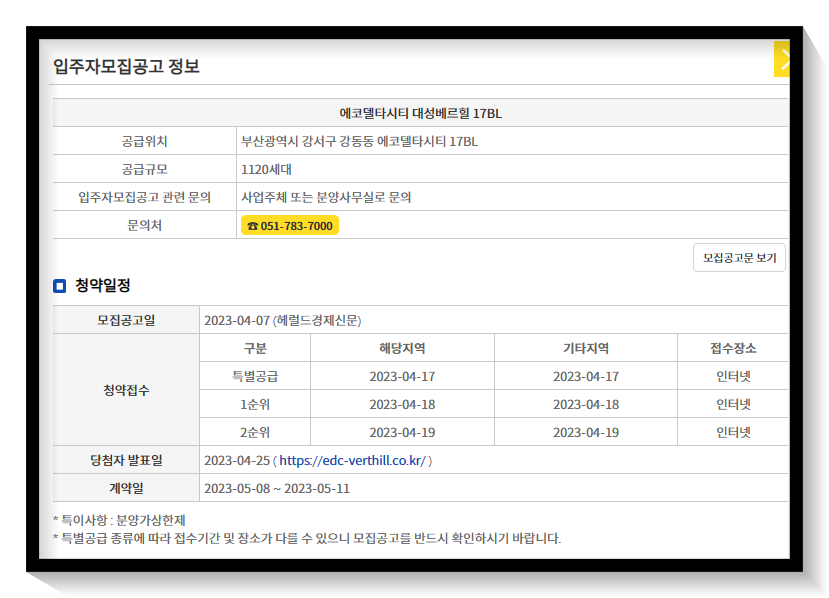Select the 입주자모집공고 정보 heading
Viewport: 829px width, 598px height.
pos(126,67)
